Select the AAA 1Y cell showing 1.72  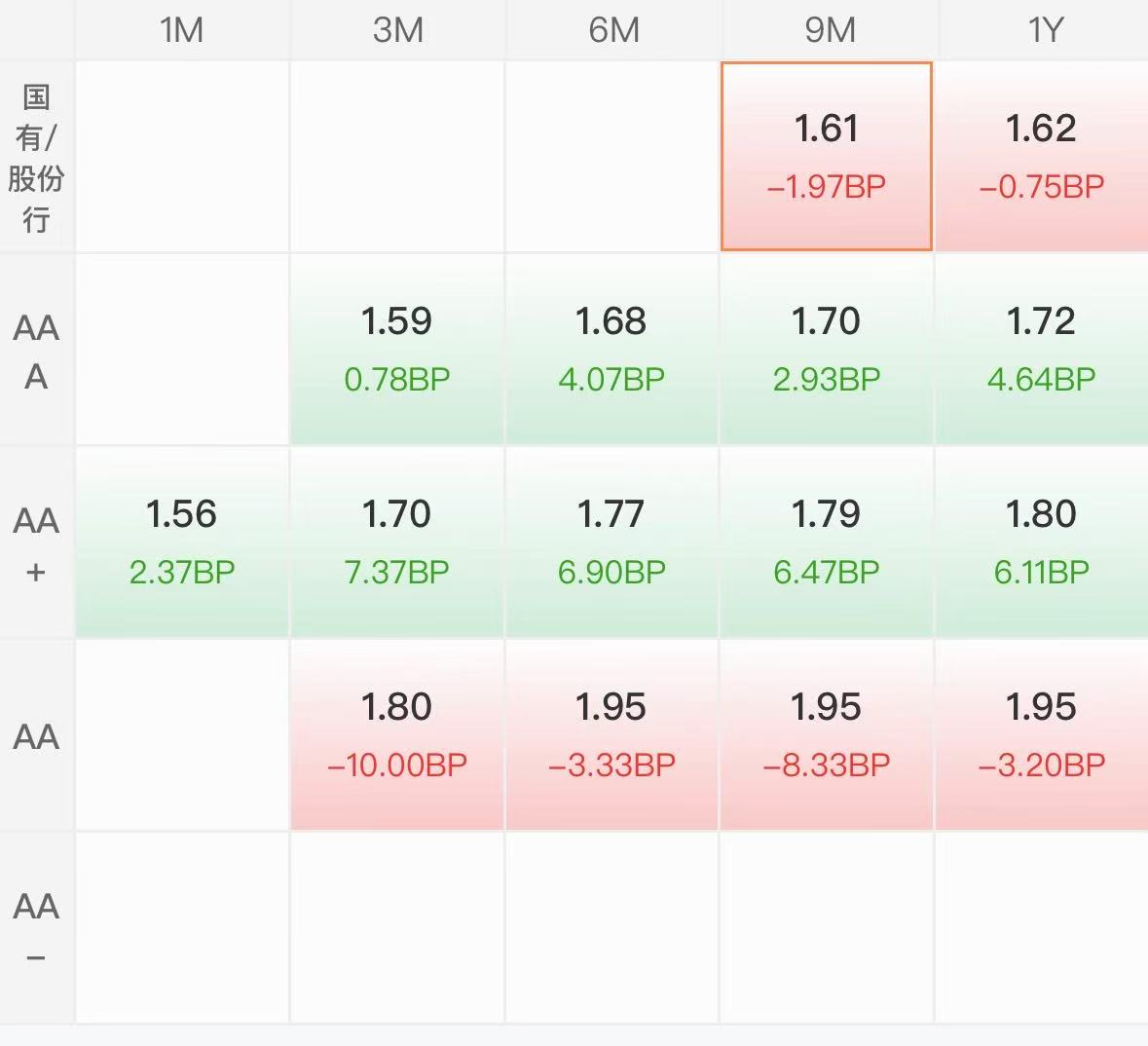click(1042, 350)
